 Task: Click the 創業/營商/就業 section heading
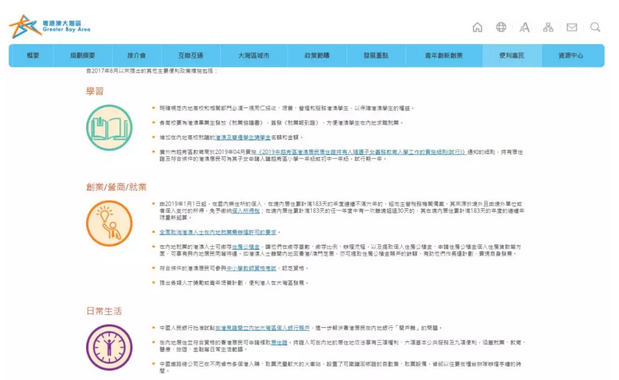(x=116, y=187)
